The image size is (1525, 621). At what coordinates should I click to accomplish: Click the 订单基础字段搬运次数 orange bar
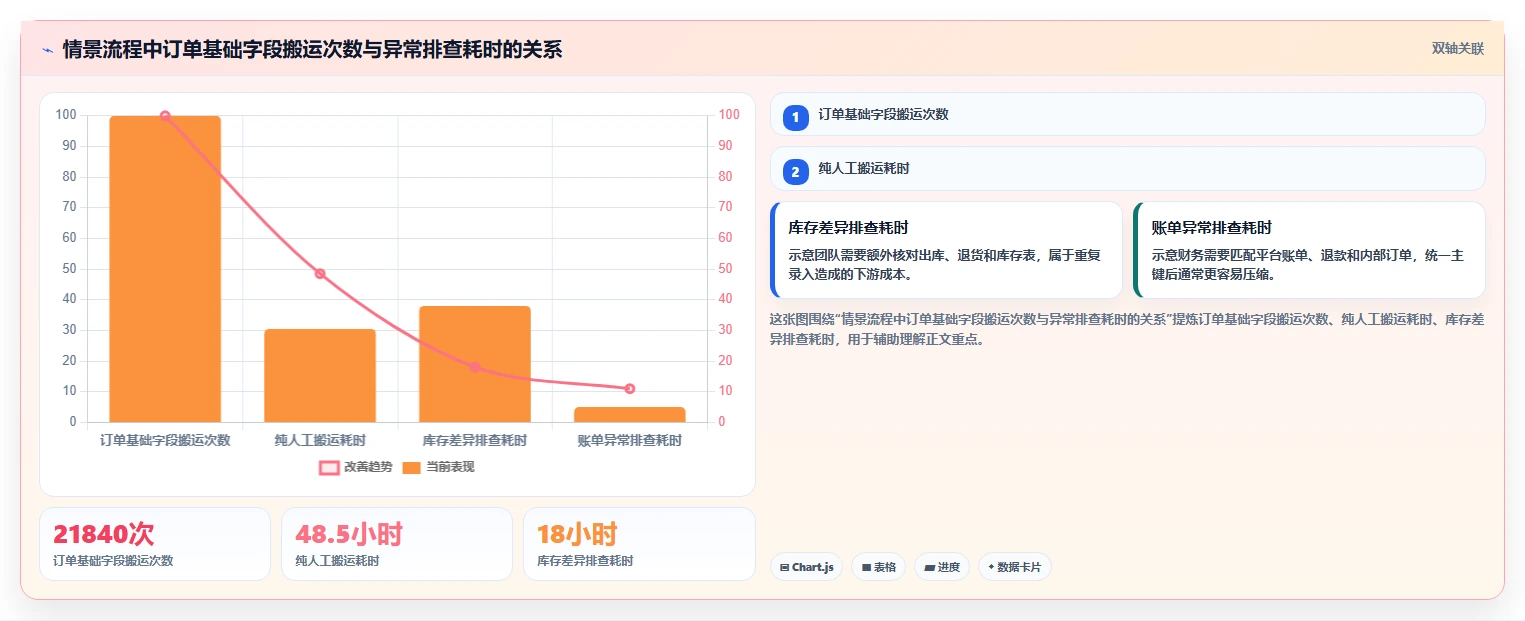pyautogui.click(x=165, y=269)
